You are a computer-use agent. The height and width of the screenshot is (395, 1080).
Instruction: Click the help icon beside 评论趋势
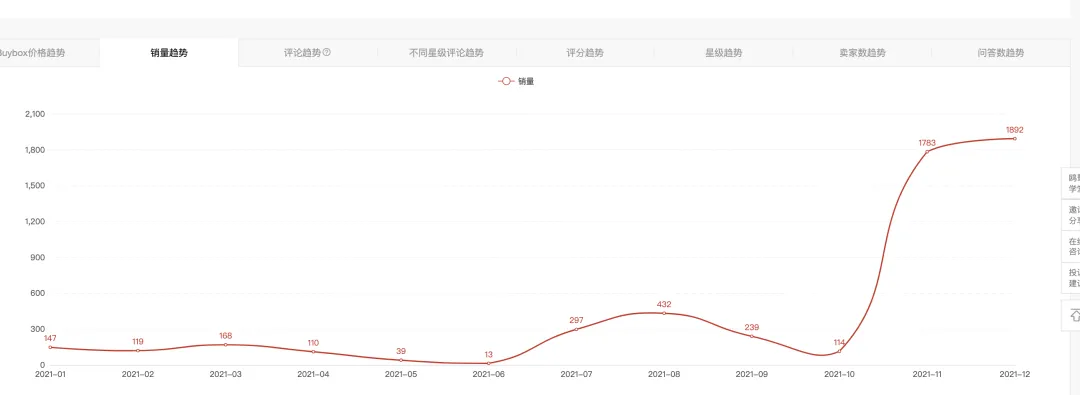pyautogui.click(x=327, y=52)
